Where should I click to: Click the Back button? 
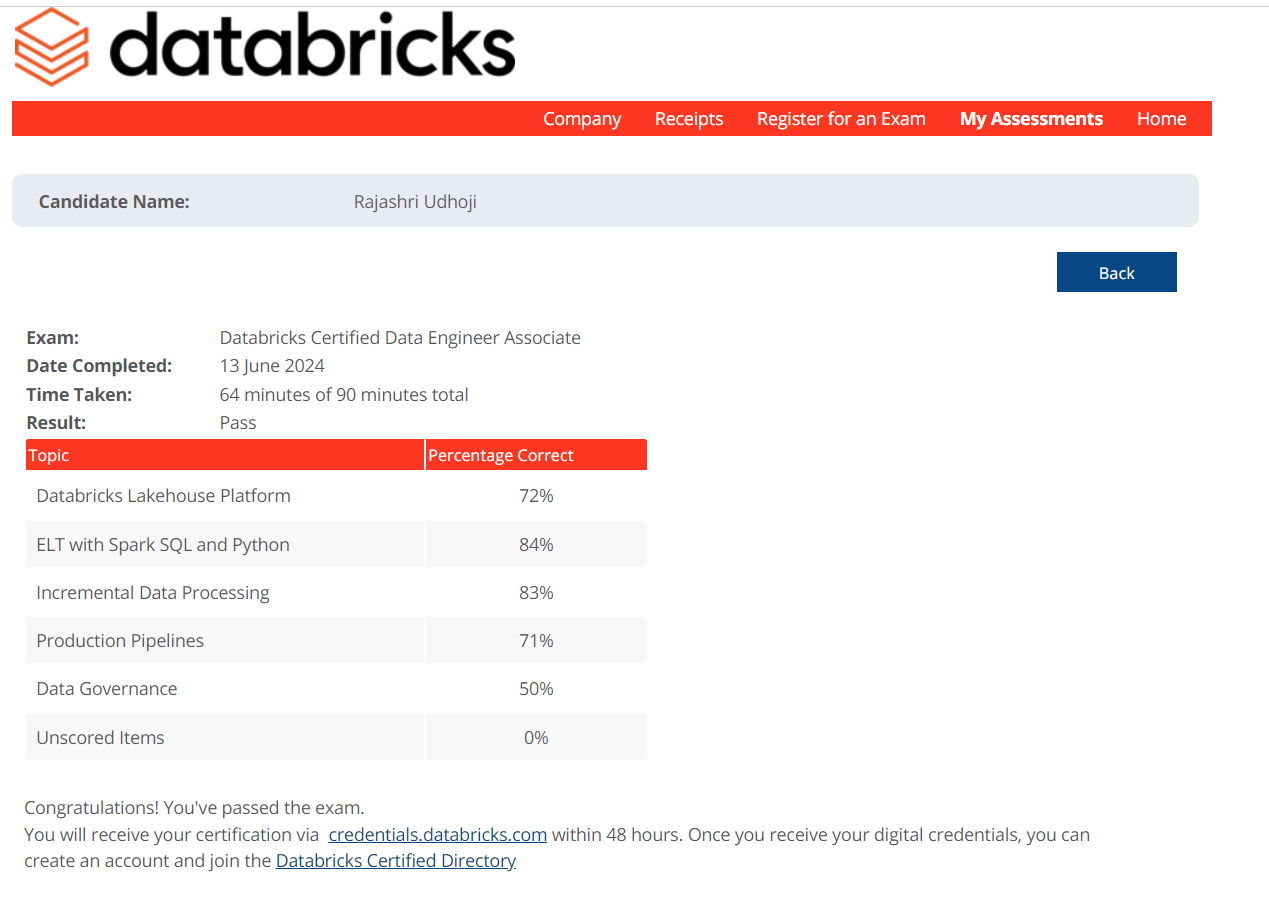[1116, 271]
